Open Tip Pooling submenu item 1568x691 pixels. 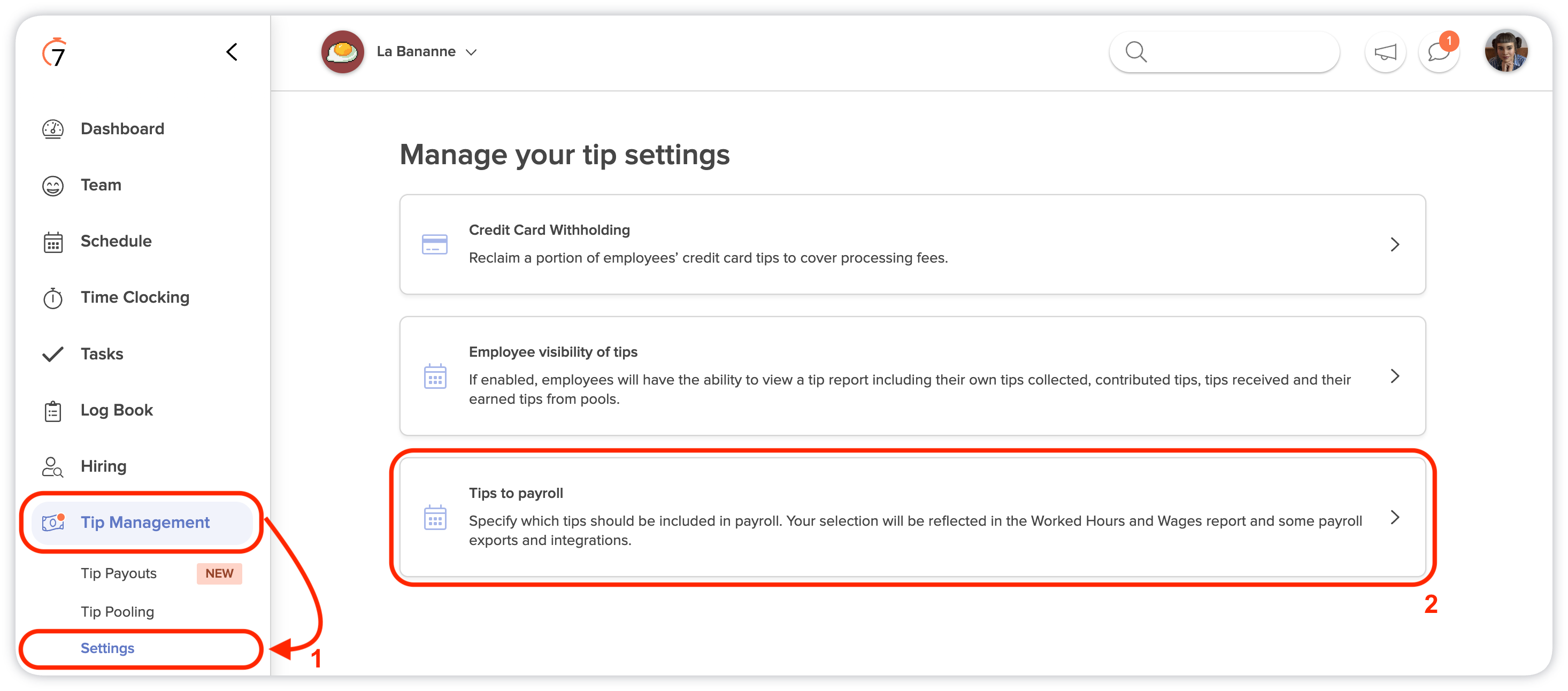118,612
